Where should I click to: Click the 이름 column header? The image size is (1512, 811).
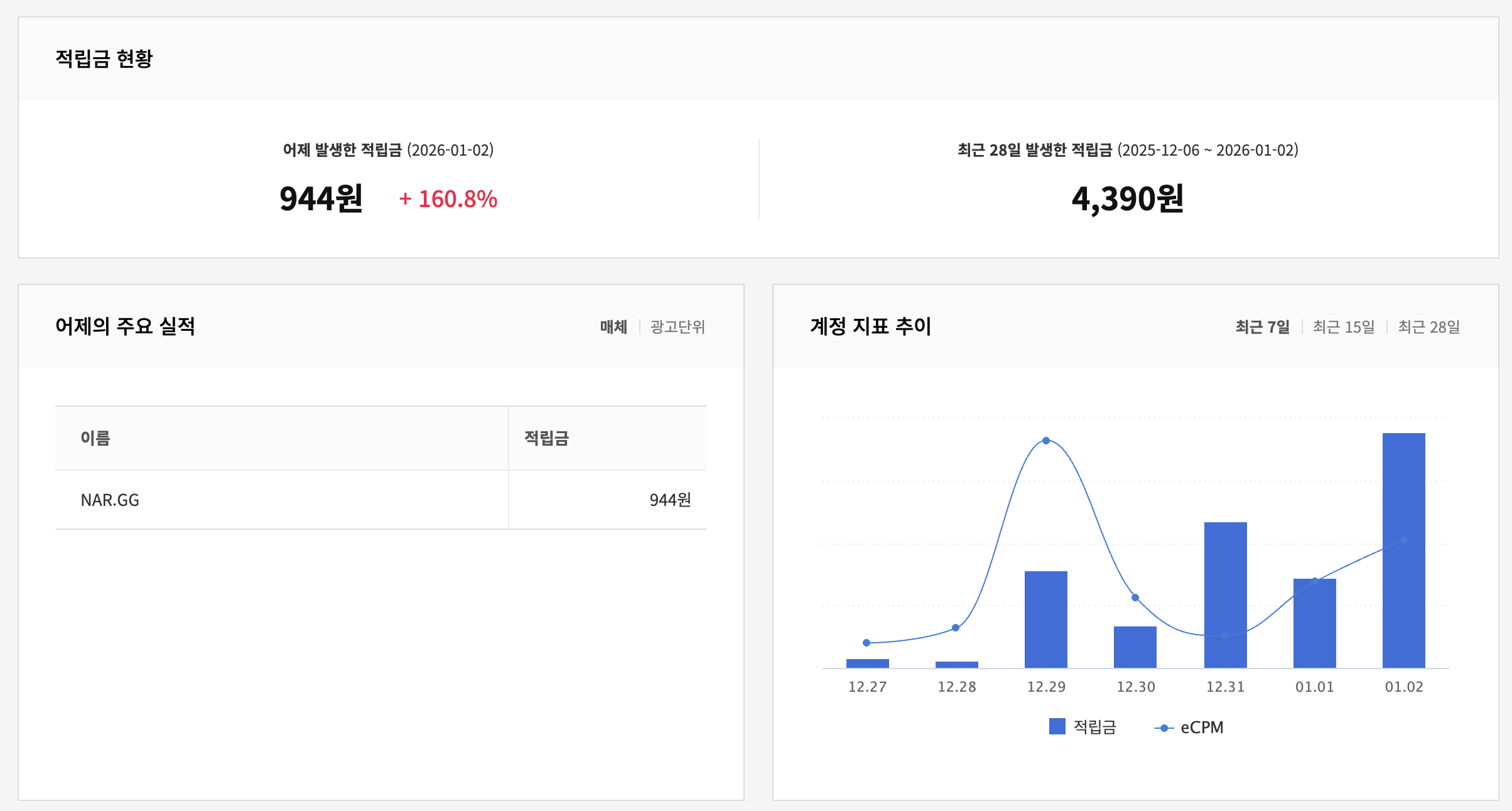95,438
